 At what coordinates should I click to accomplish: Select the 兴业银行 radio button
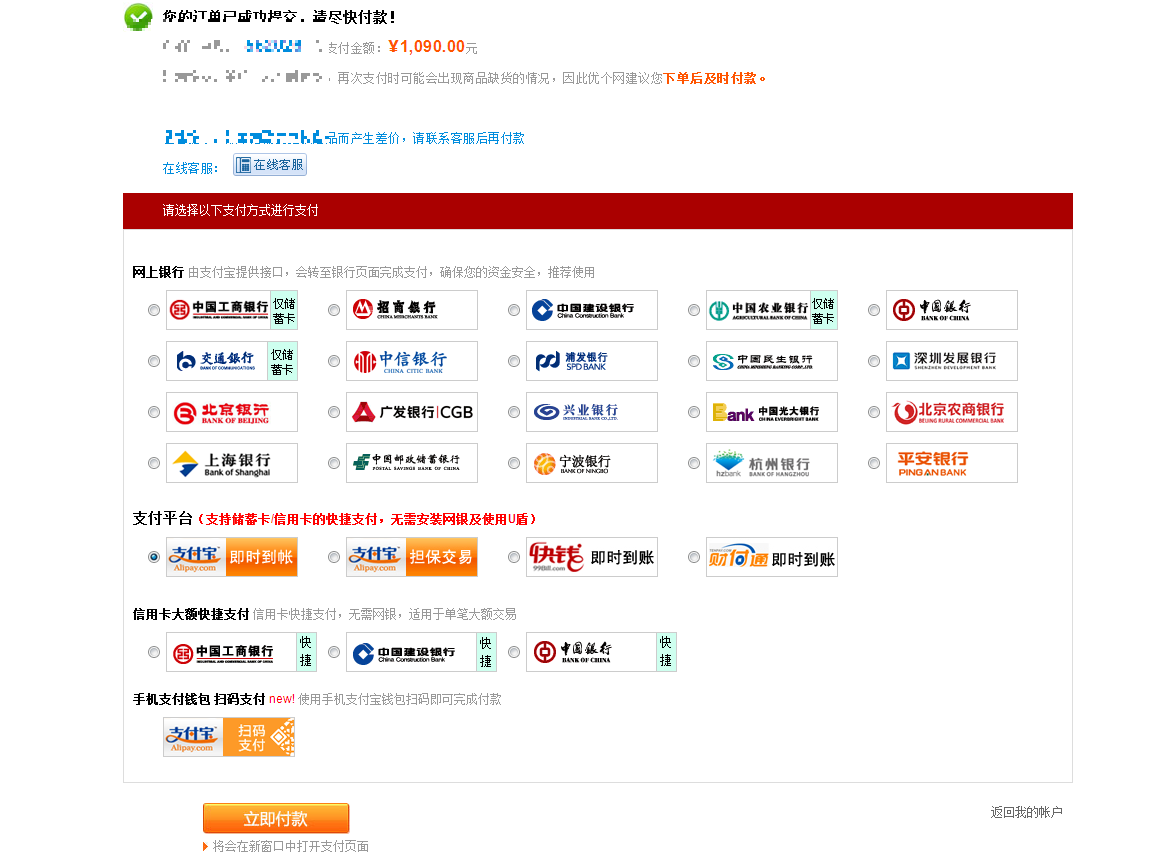click(x=514, y=412)
